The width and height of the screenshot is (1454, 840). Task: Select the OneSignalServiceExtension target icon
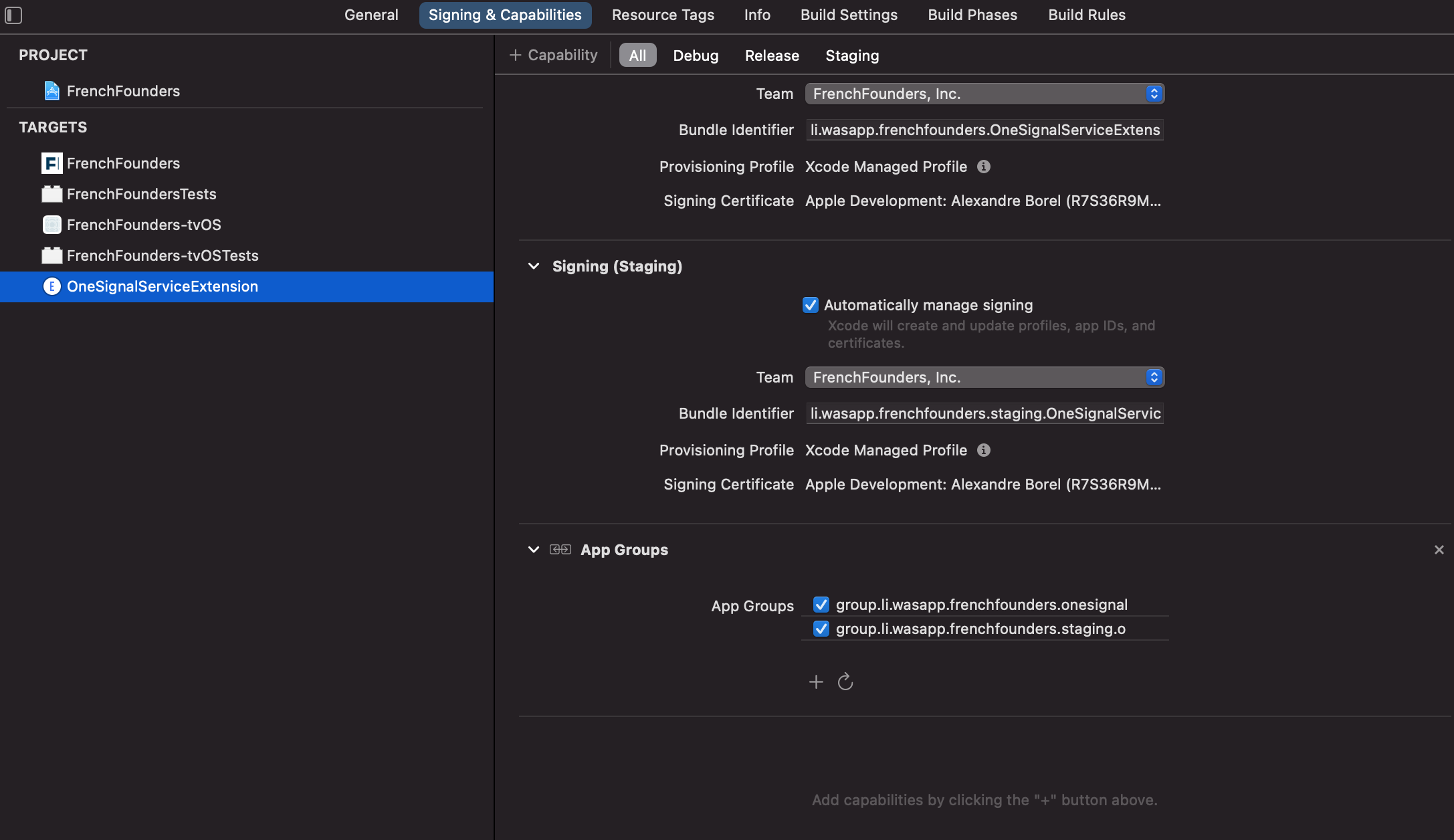53,286
